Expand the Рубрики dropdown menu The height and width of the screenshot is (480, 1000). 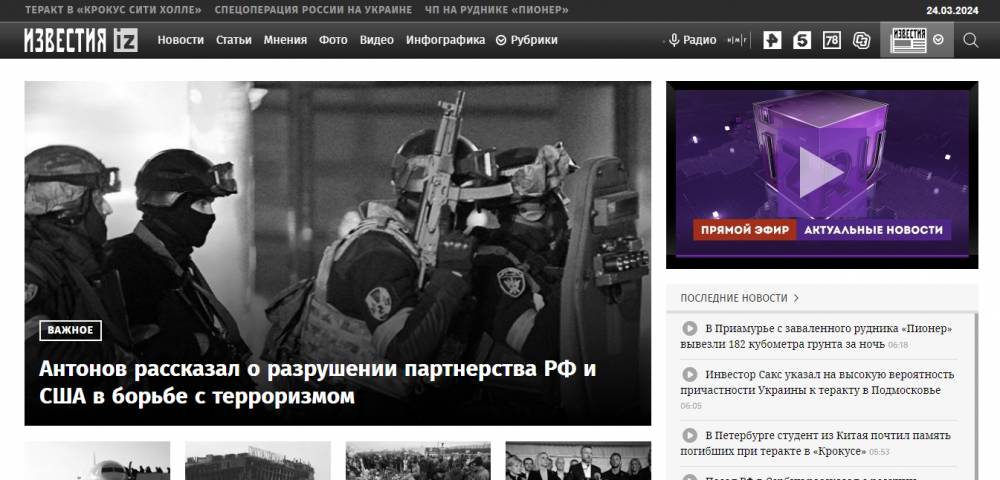click(527, 40)
